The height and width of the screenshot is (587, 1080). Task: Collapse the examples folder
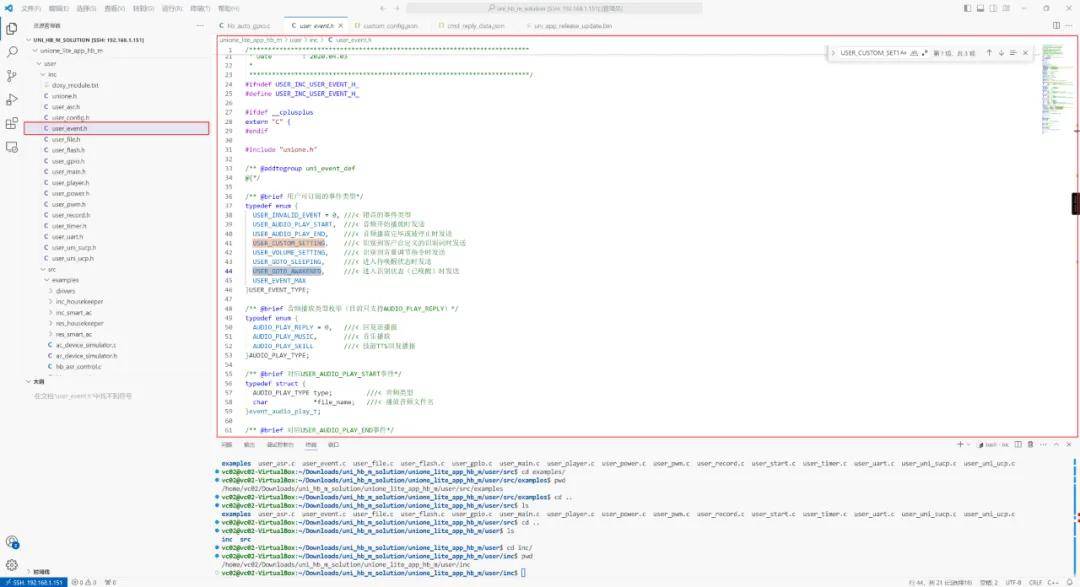[x=47, y=280]
